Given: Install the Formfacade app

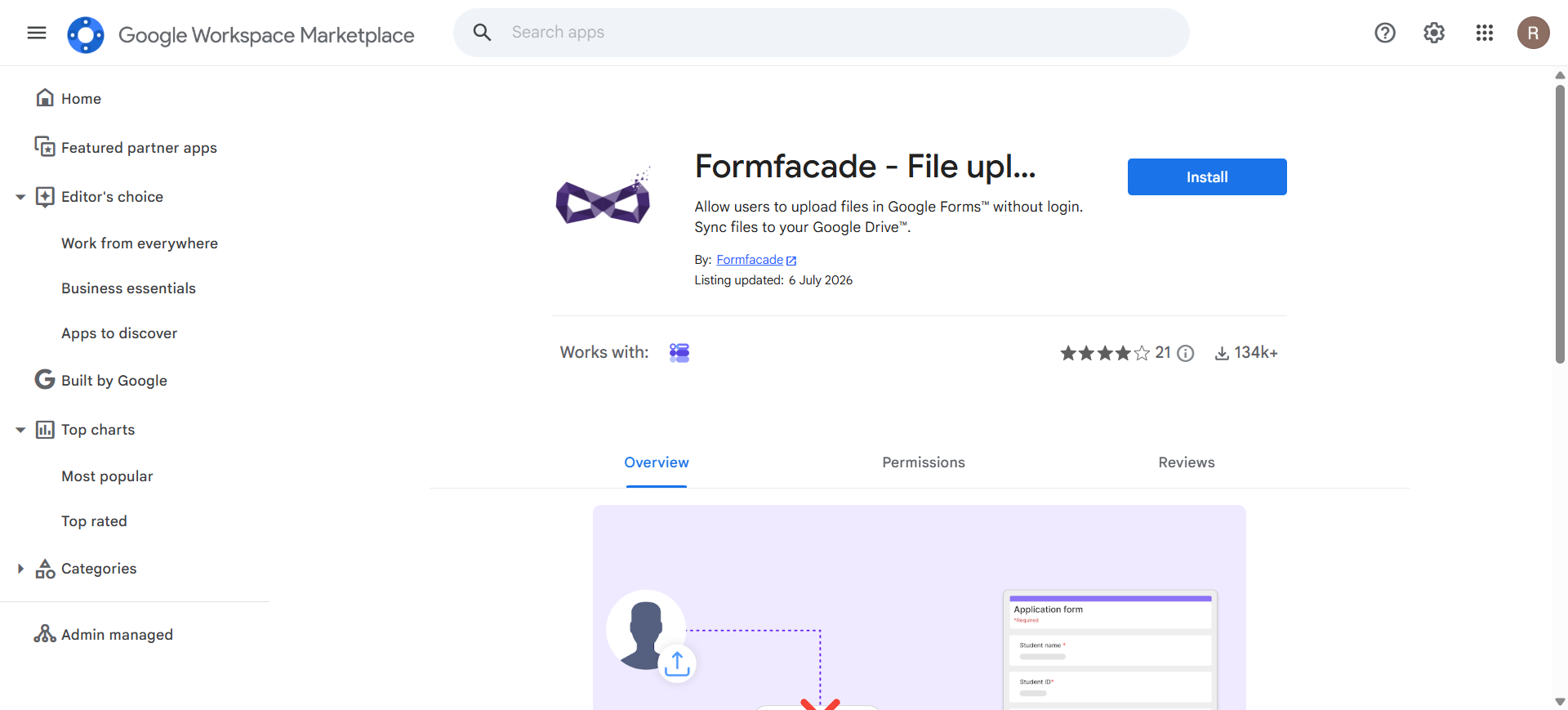Looking at the screenshot, I should pyautogui.click(x=1207, y=176).
